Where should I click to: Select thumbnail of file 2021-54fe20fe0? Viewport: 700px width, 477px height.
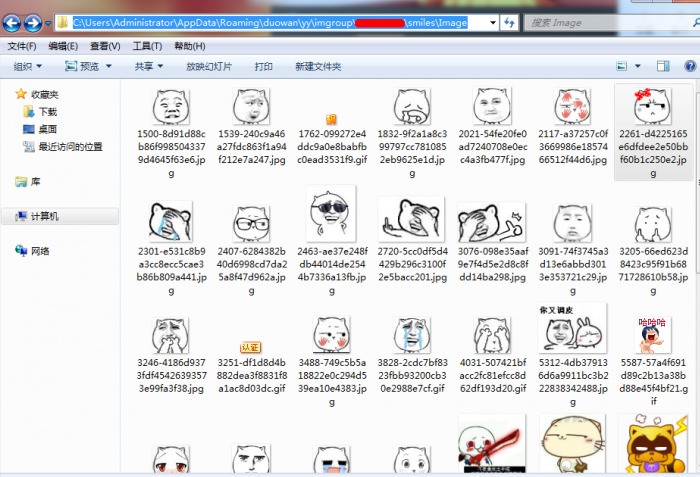point(492,106)
